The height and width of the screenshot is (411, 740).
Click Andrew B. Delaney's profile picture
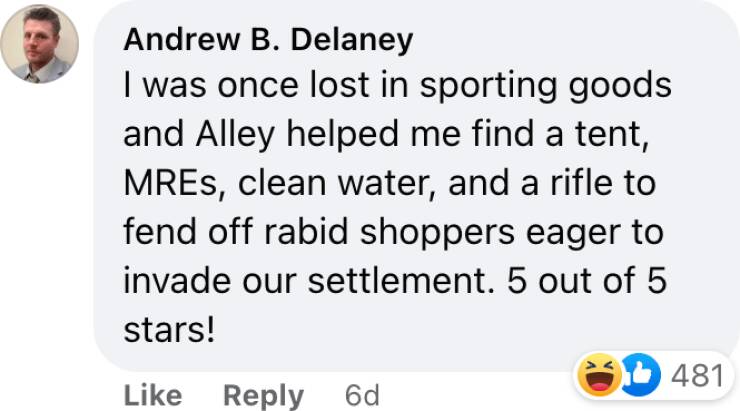40,45
